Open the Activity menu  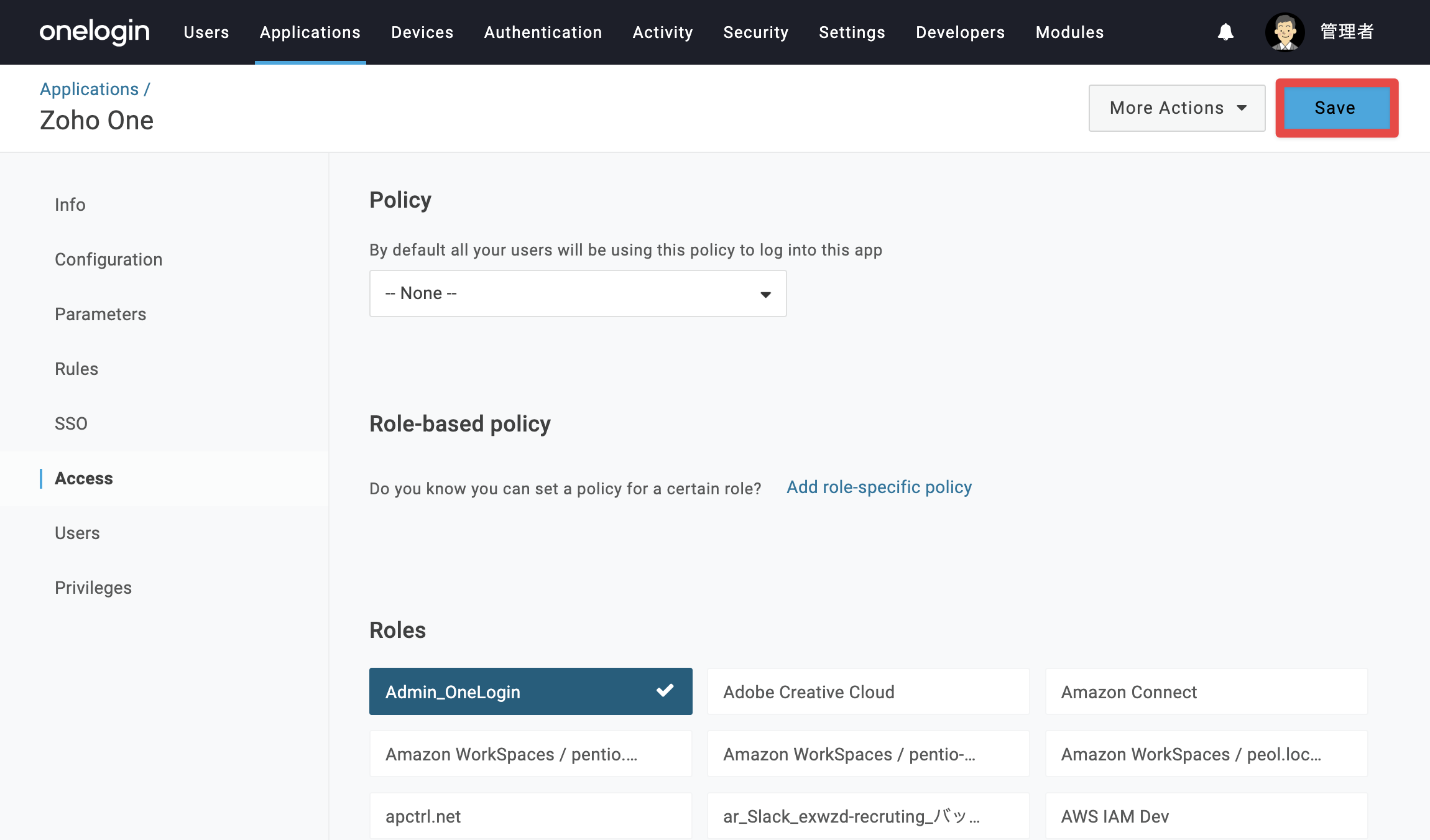(663, 32)
